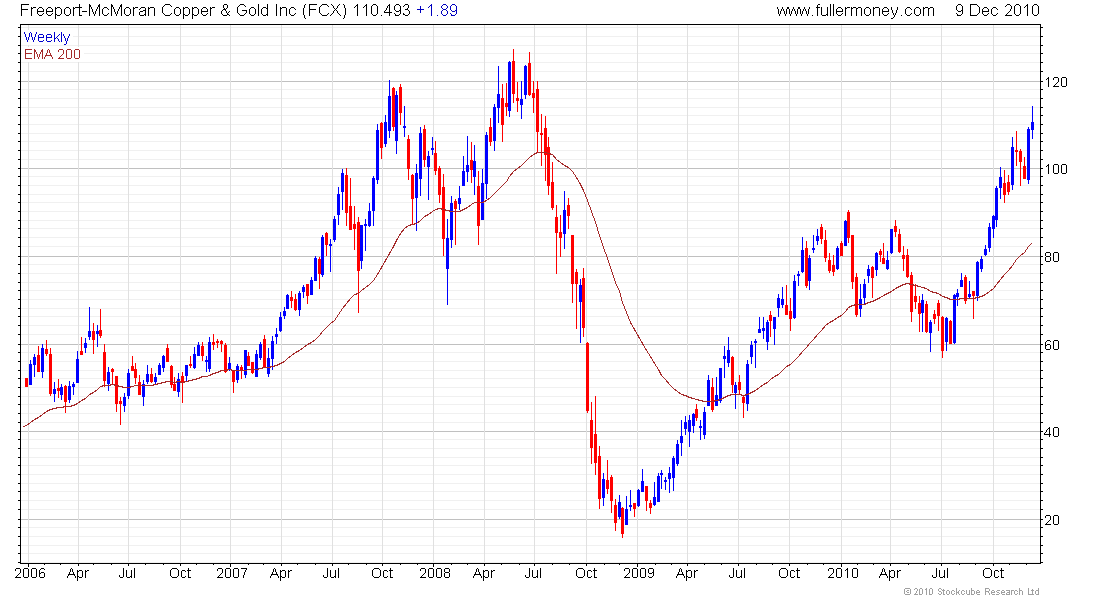Click the Oct label before 2007
The height and width of the screenshot is (600, 1100).
click(x=180, y=573)
